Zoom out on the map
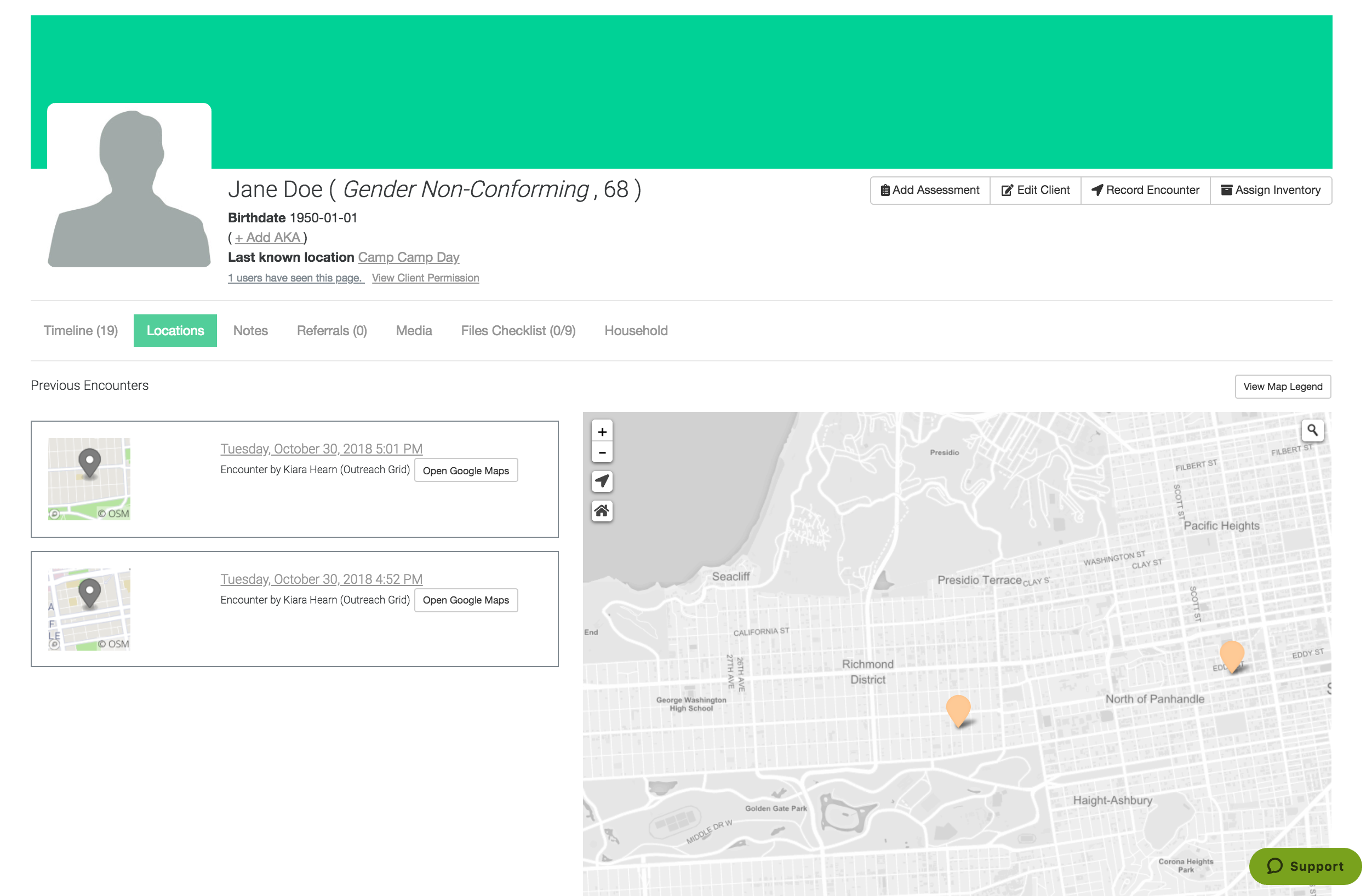 tap(602, 452)
